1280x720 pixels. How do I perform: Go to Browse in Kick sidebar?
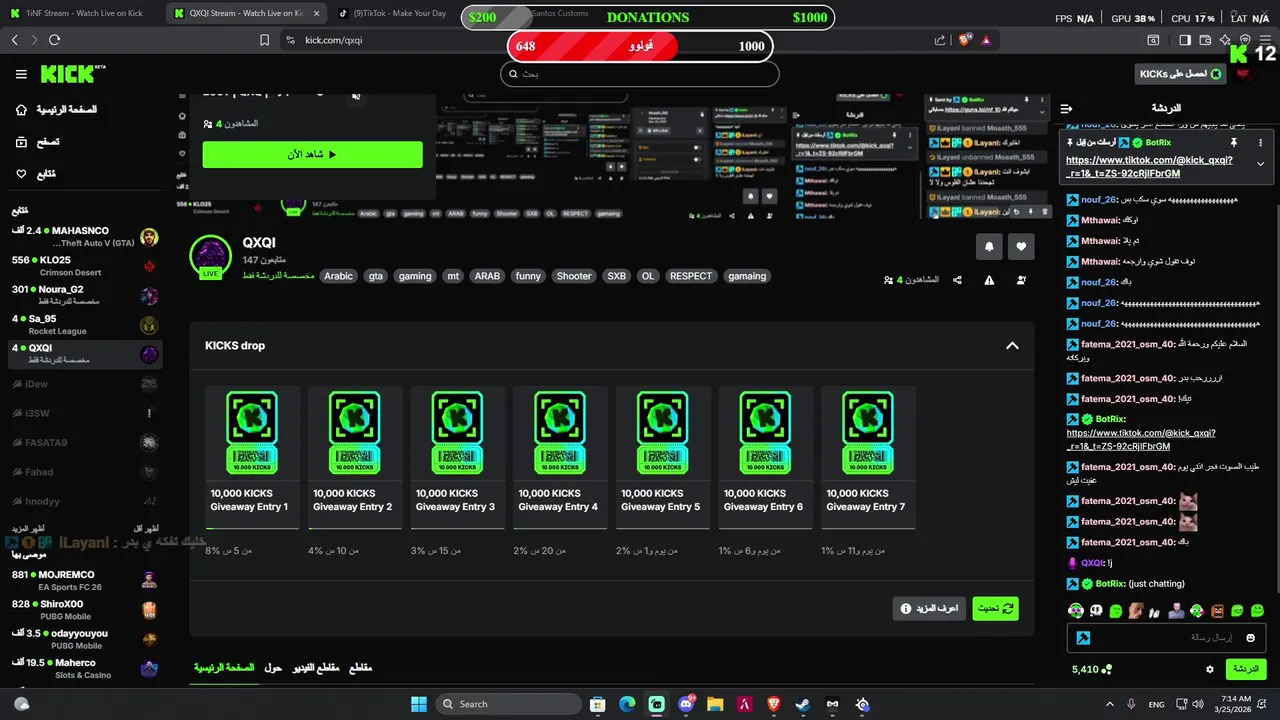point(37,142)
